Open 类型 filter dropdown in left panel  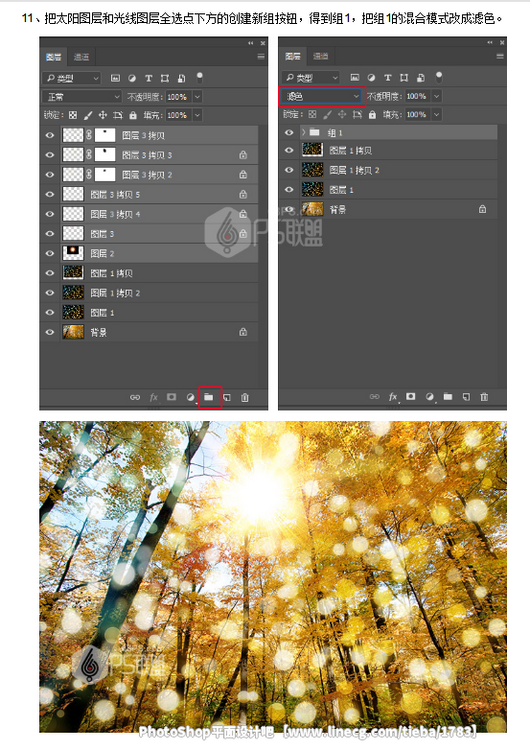click(71, 78)
